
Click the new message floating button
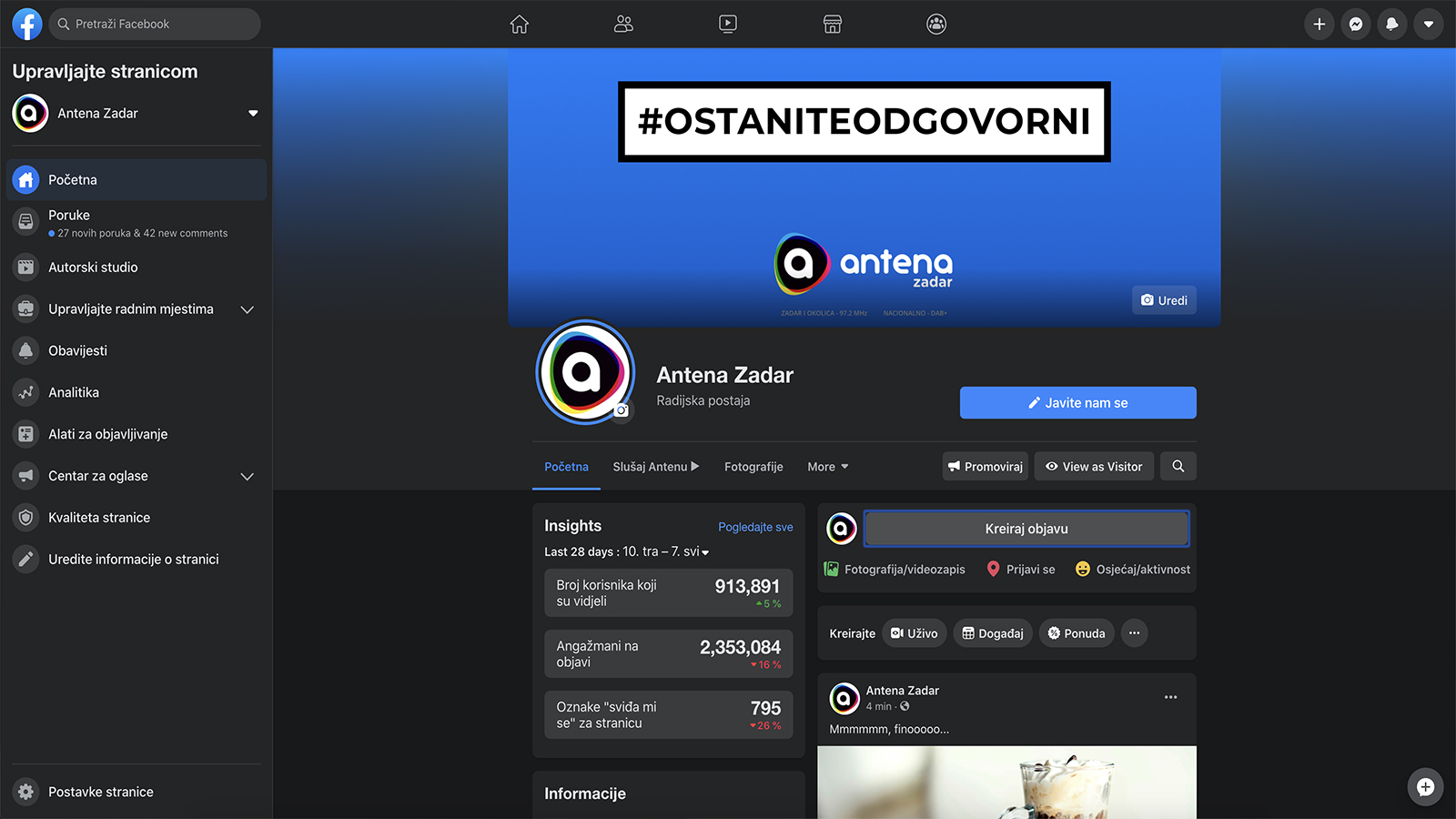point(1425,787)
